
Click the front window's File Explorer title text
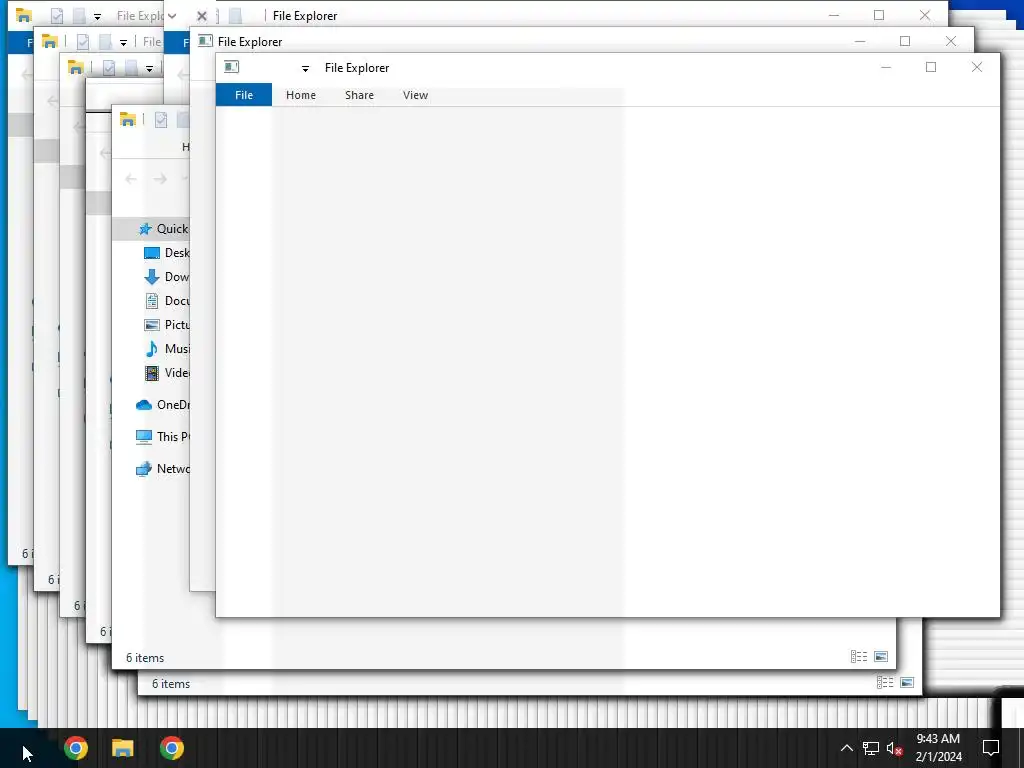[357, 68]
